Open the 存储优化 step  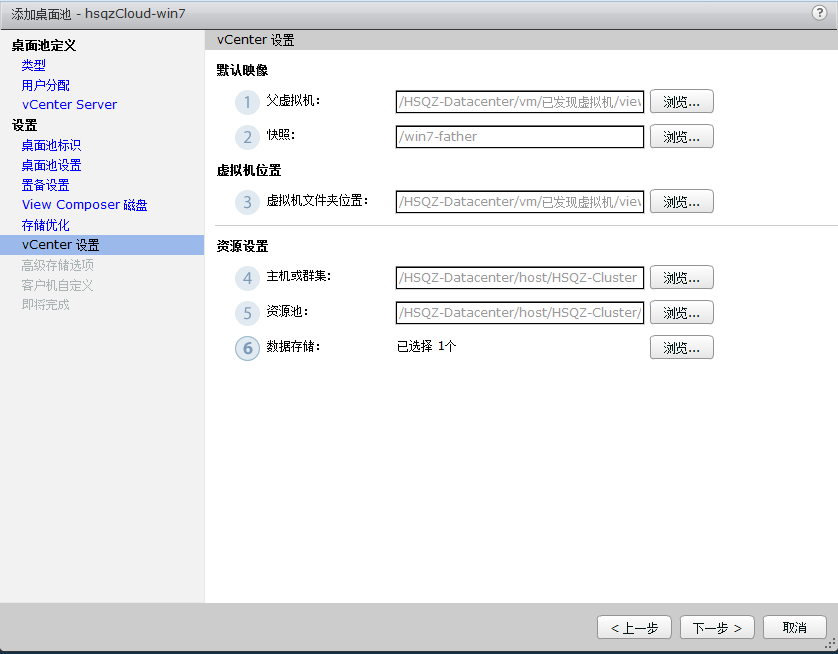click(x=45, y=225)
